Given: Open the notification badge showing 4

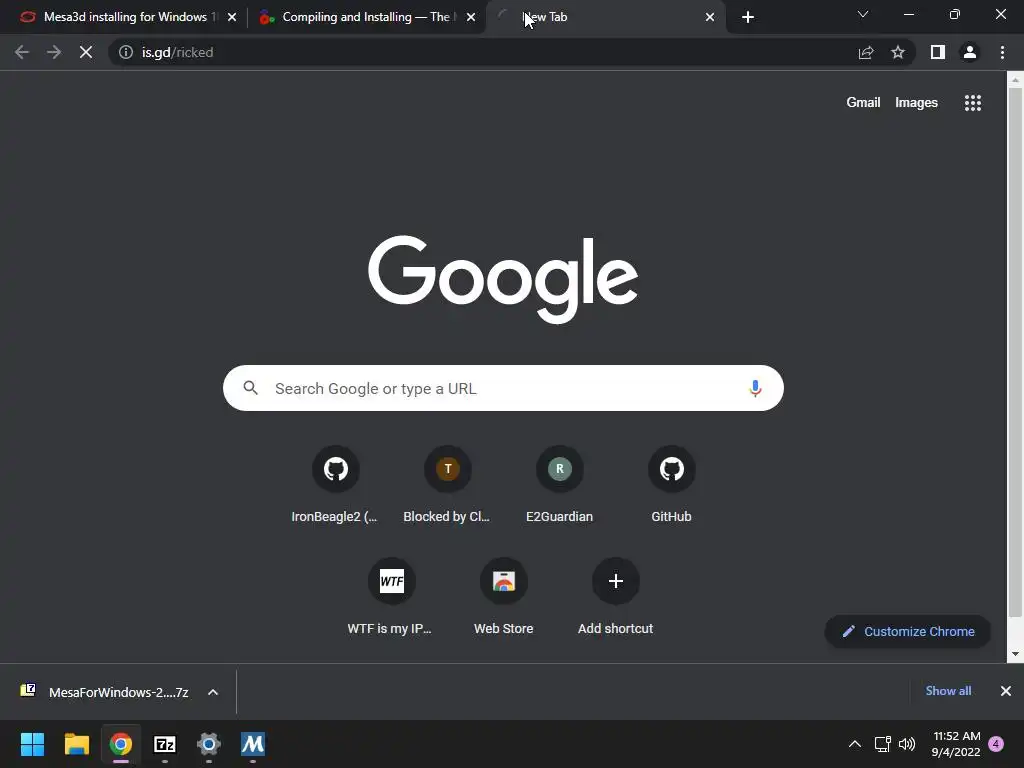Looking at the screenshot, I should click(x=996, y=744).
